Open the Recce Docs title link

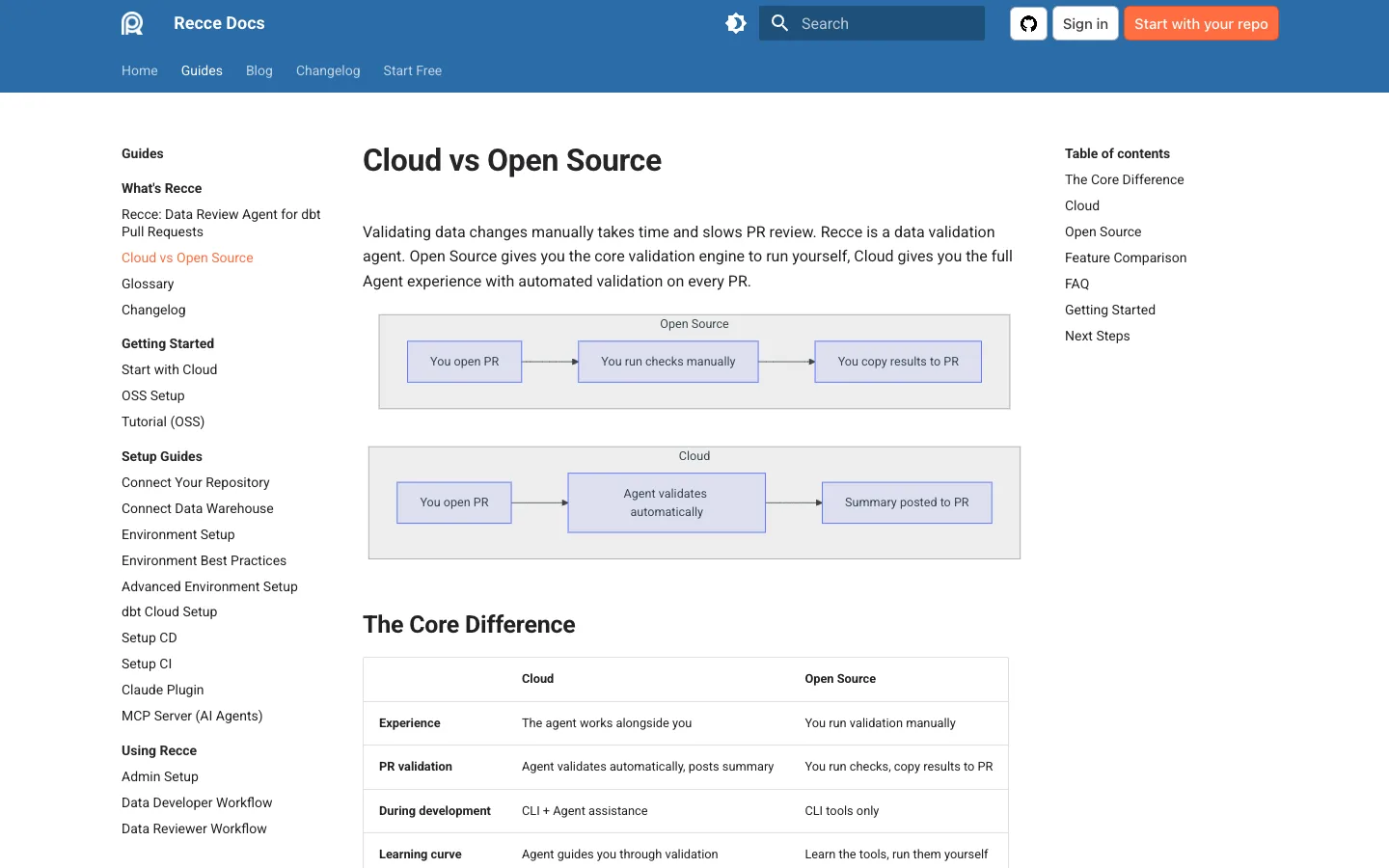pyautogui.click(x=219, y=23)
